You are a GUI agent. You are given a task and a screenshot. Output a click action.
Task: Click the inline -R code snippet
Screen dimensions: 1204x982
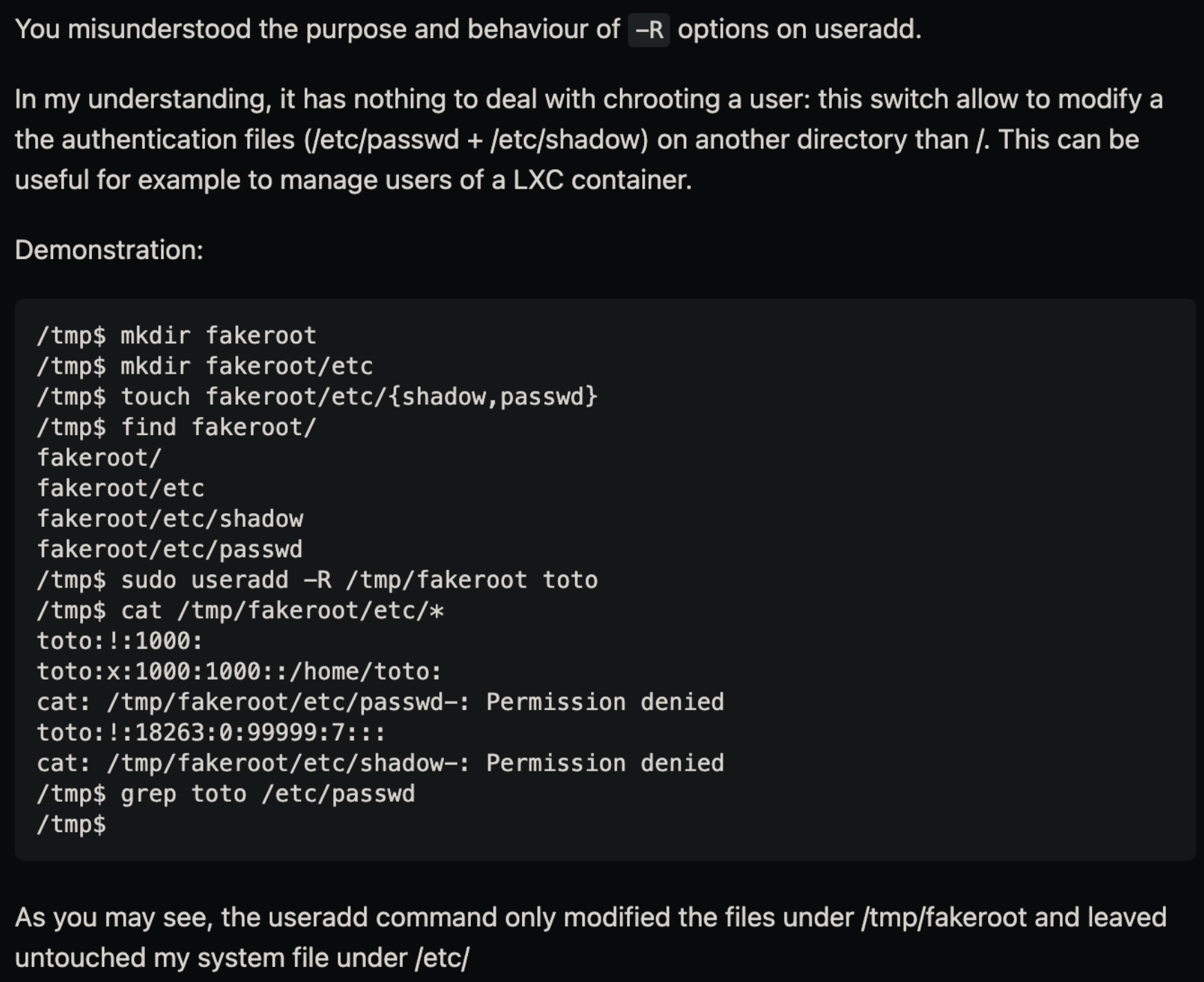[648, 30]
